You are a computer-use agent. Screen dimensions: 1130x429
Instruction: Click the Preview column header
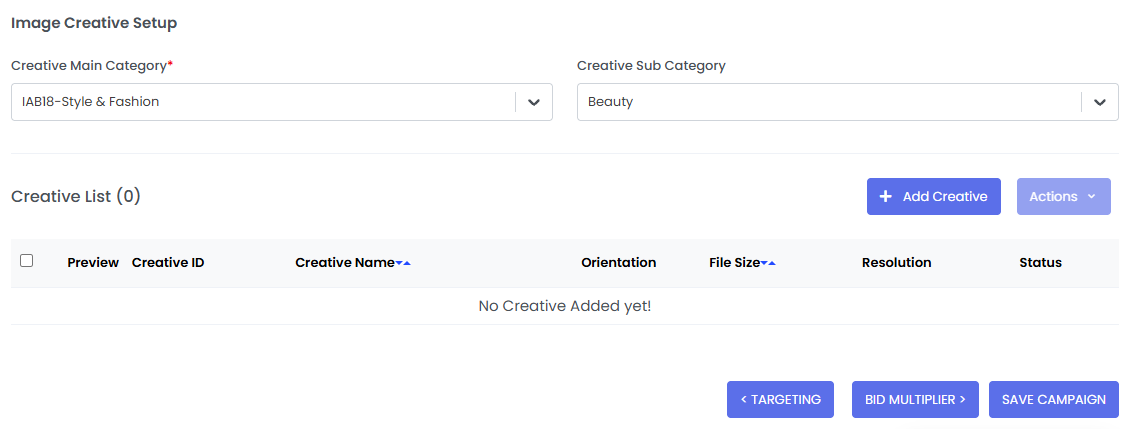pos(93,263)
